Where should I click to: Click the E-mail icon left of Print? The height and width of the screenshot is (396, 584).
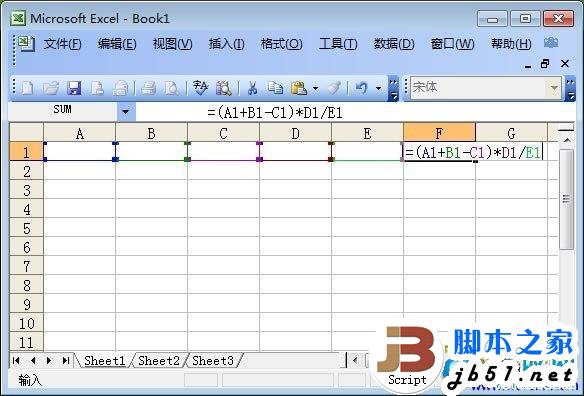121,88
